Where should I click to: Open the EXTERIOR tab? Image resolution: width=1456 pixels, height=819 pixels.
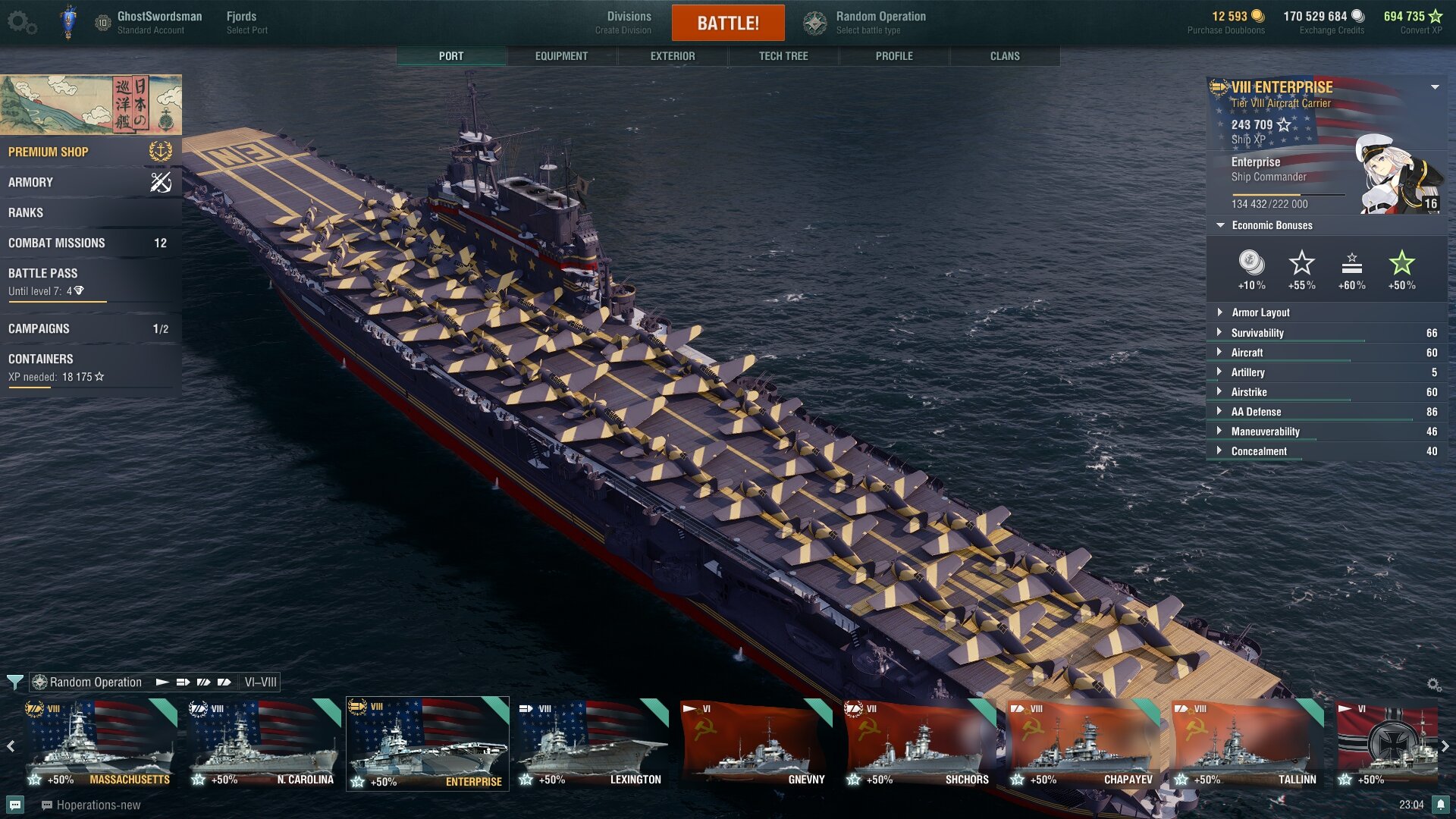(673, 56)
